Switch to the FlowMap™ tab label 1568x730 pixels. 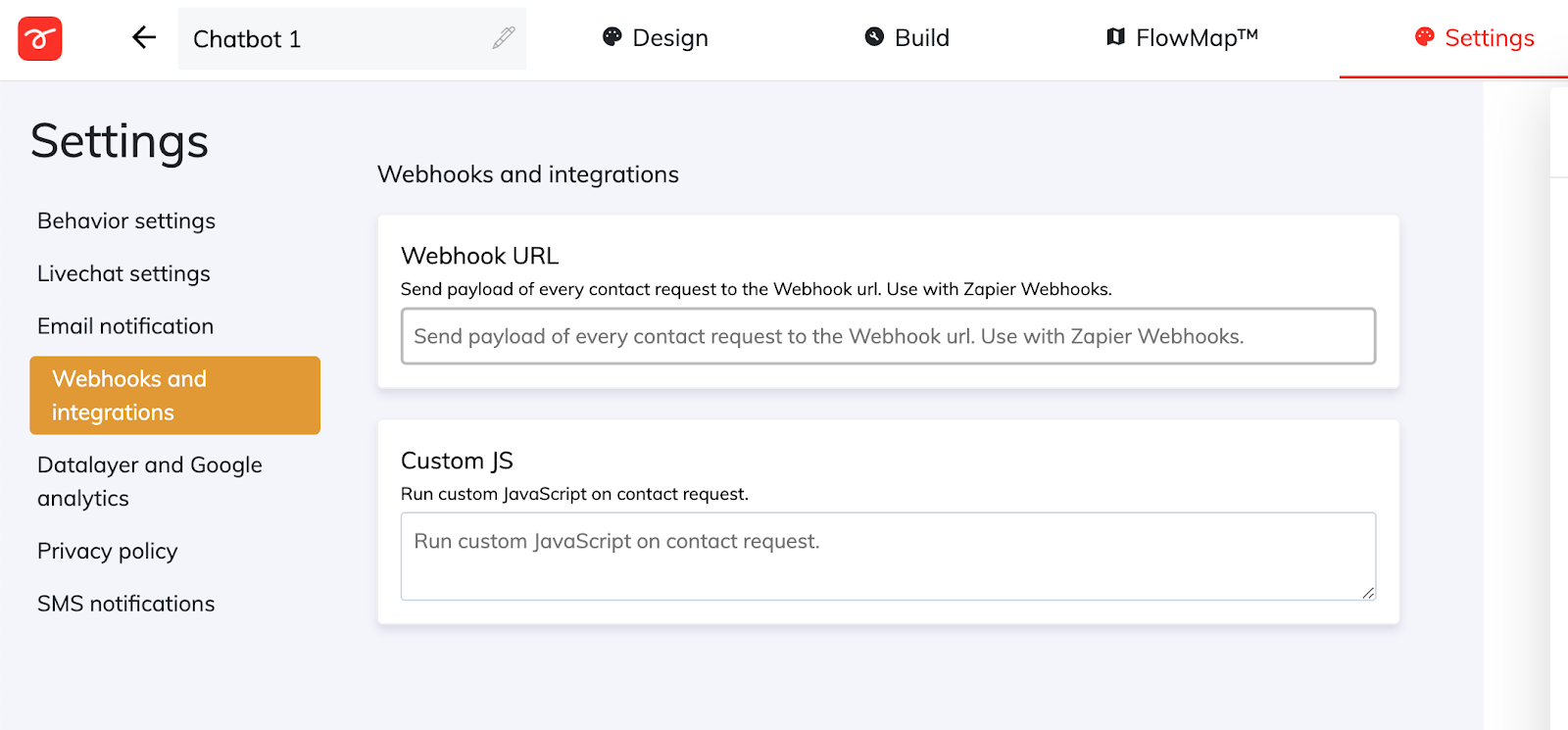click(x=1197, y=38)
